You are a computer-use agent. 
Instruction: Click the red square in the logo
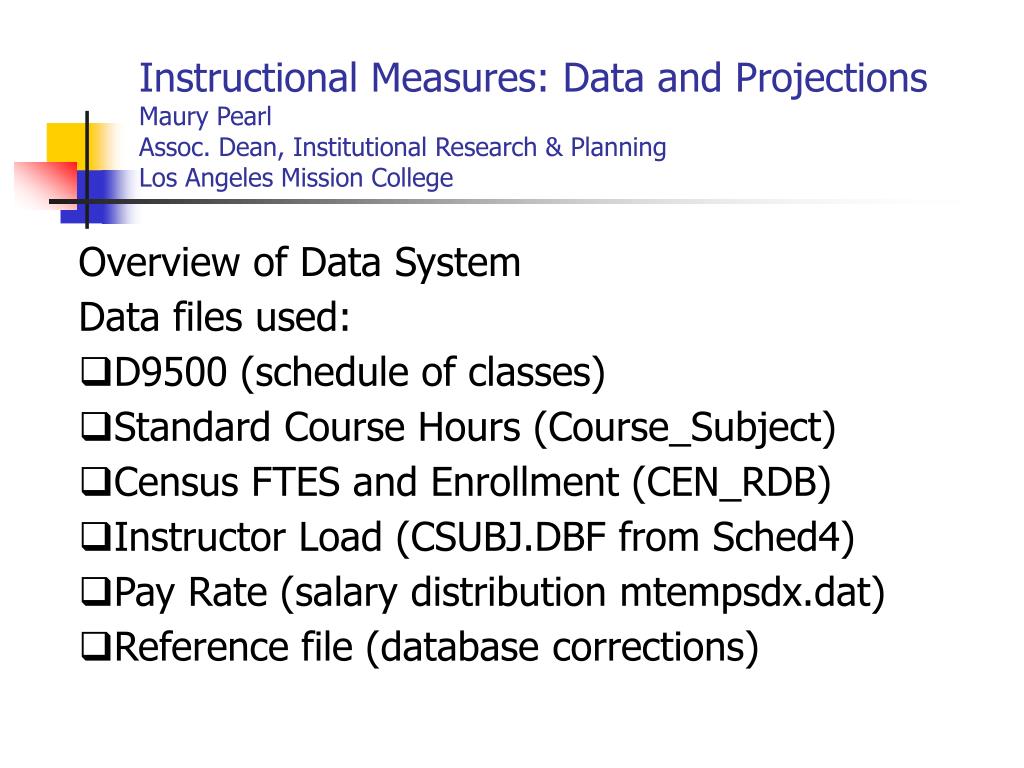click(x=47, y=184)
